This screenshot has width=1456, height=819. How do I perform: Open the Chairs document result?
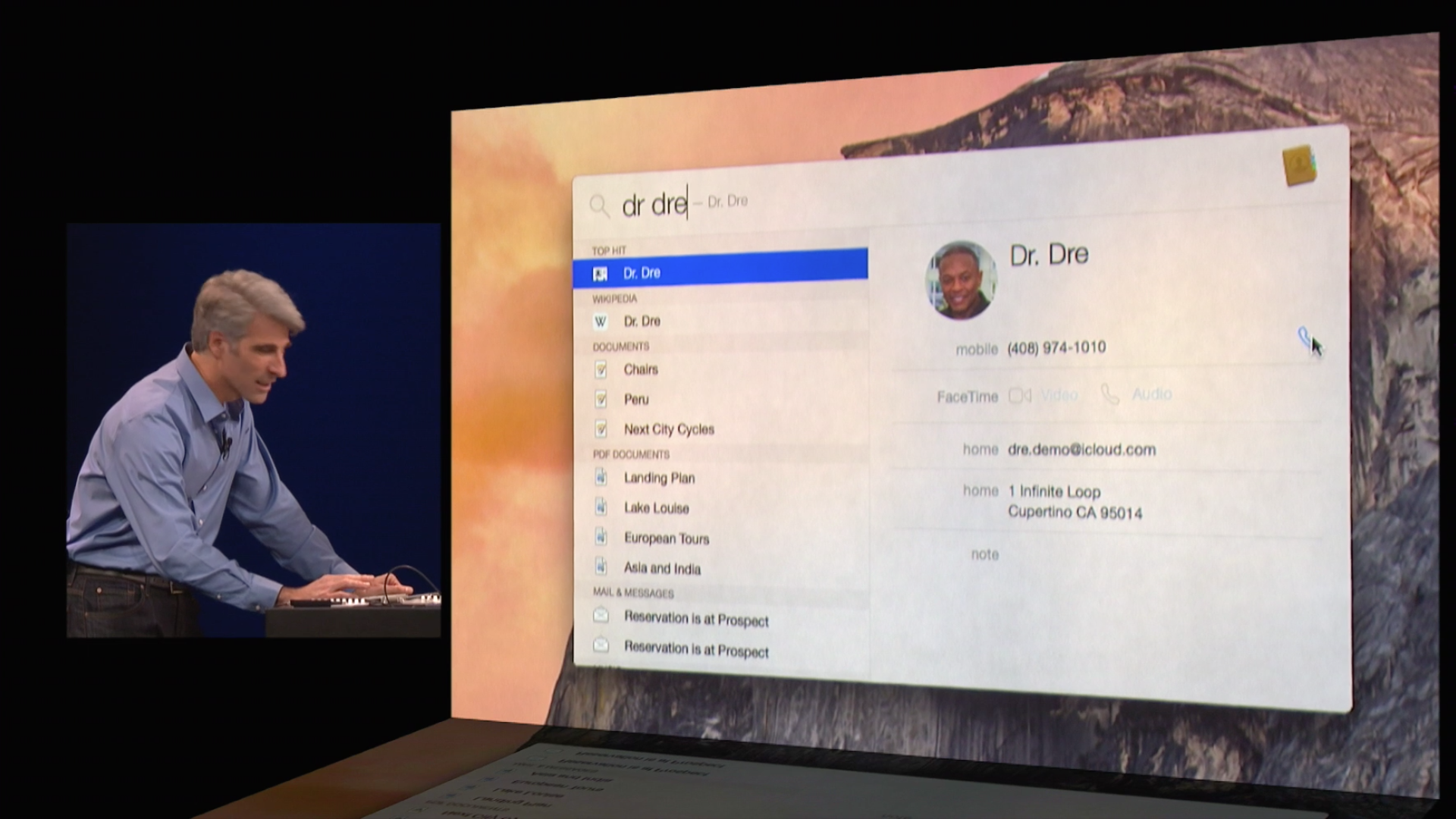point(720,369)
